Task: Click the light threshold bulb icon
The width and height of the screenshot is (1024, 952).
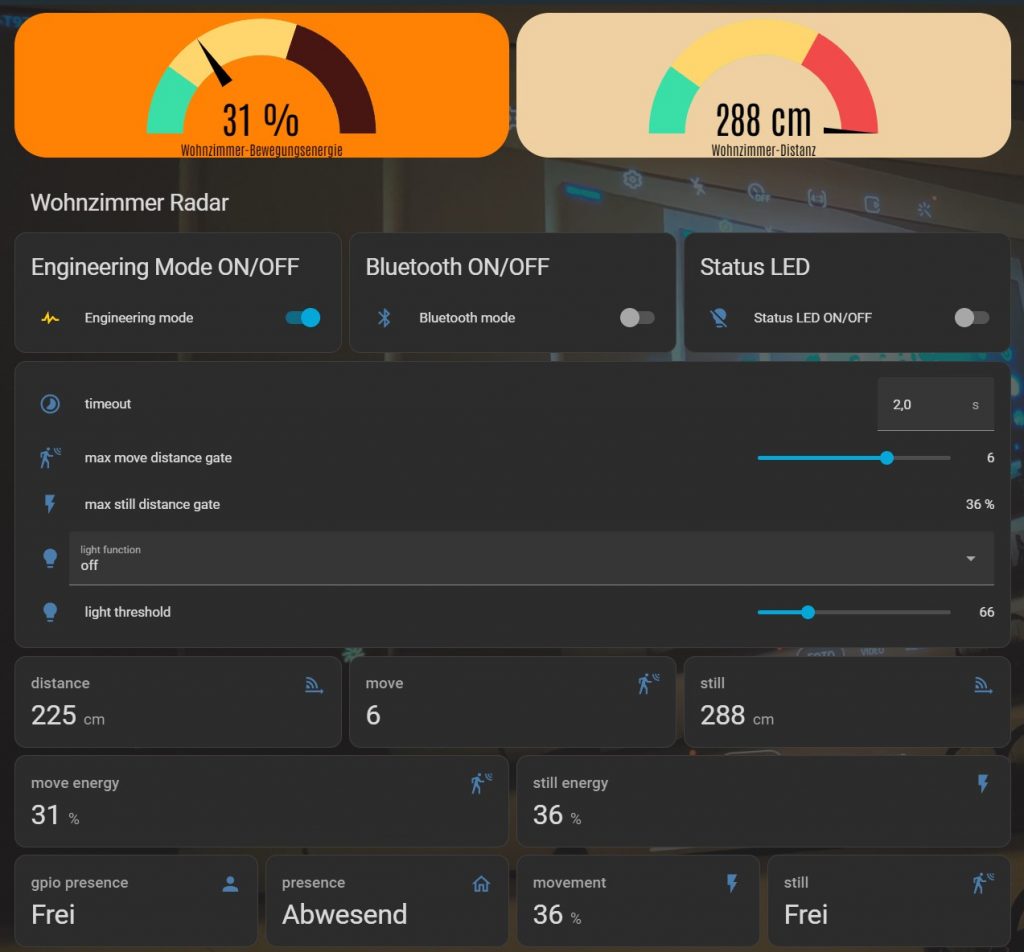Action: tap(50, 612)
